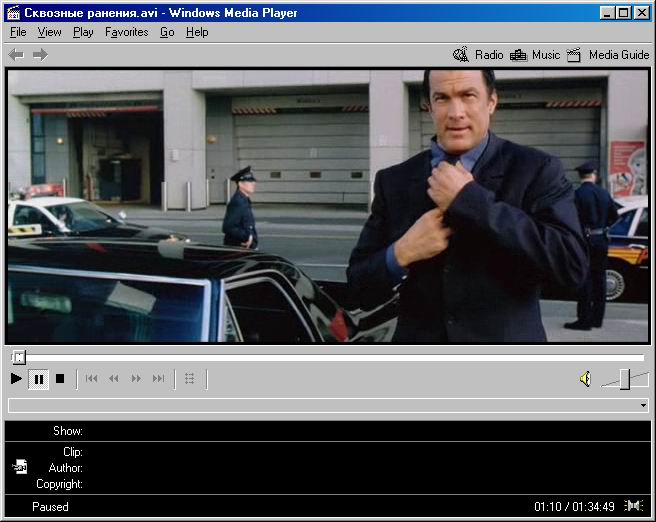Maximize the Windows Media Player window
The width and height of the screenshot is (656, 522).
623,13
